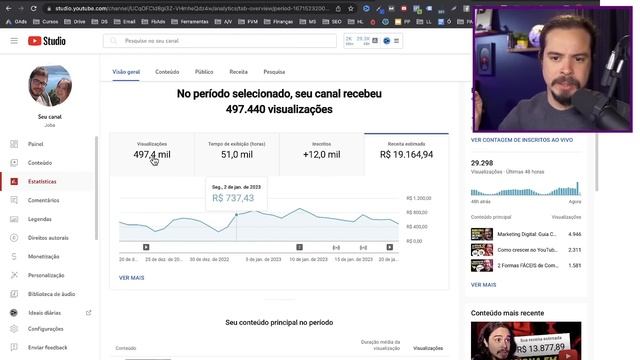This screenshot has height=360, width=640.
Task: Click the first video marker under the chart
Action: (146, 247)
